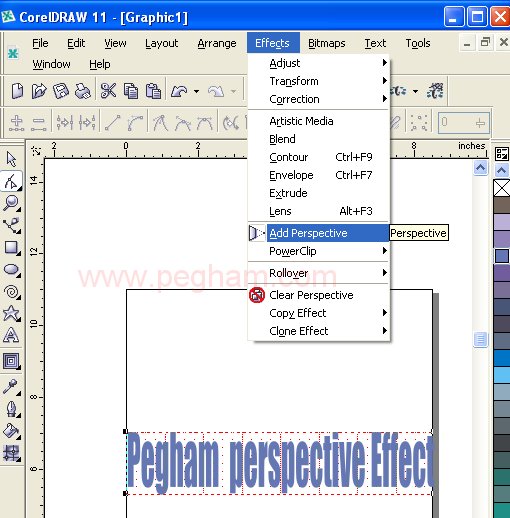Click the Save icon

click(x=61, y=91)
